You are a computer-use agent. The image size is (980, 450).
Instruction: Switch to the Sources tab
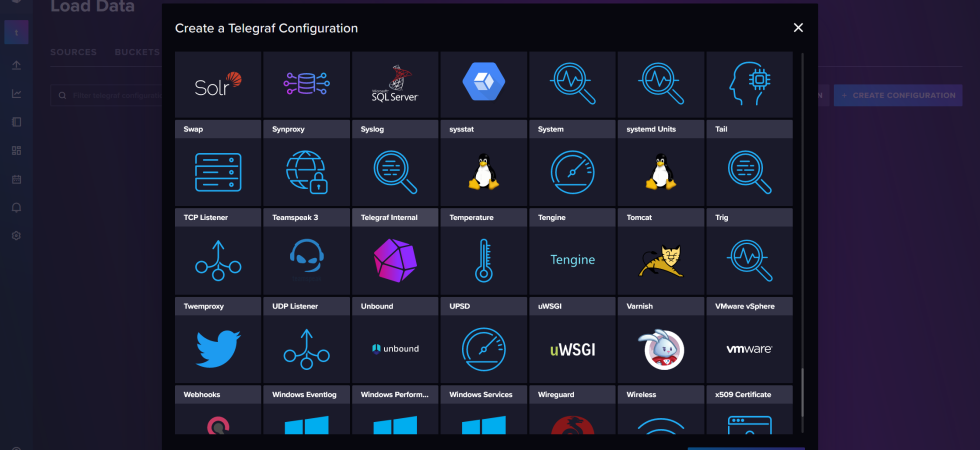click(73, 51)
